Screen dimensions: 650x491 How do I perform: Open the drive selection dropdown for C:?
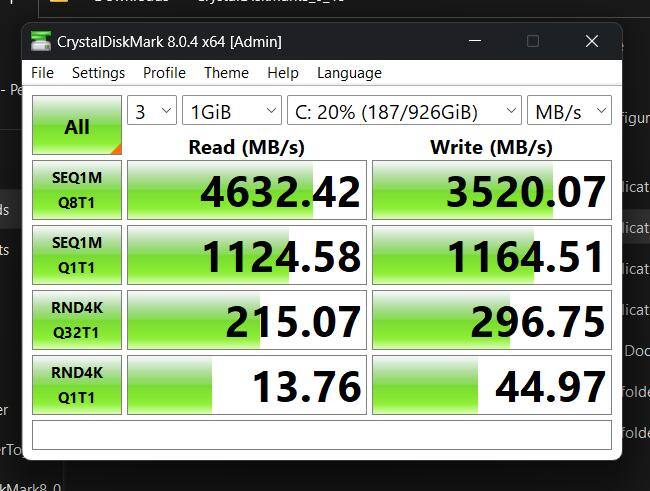403,112
